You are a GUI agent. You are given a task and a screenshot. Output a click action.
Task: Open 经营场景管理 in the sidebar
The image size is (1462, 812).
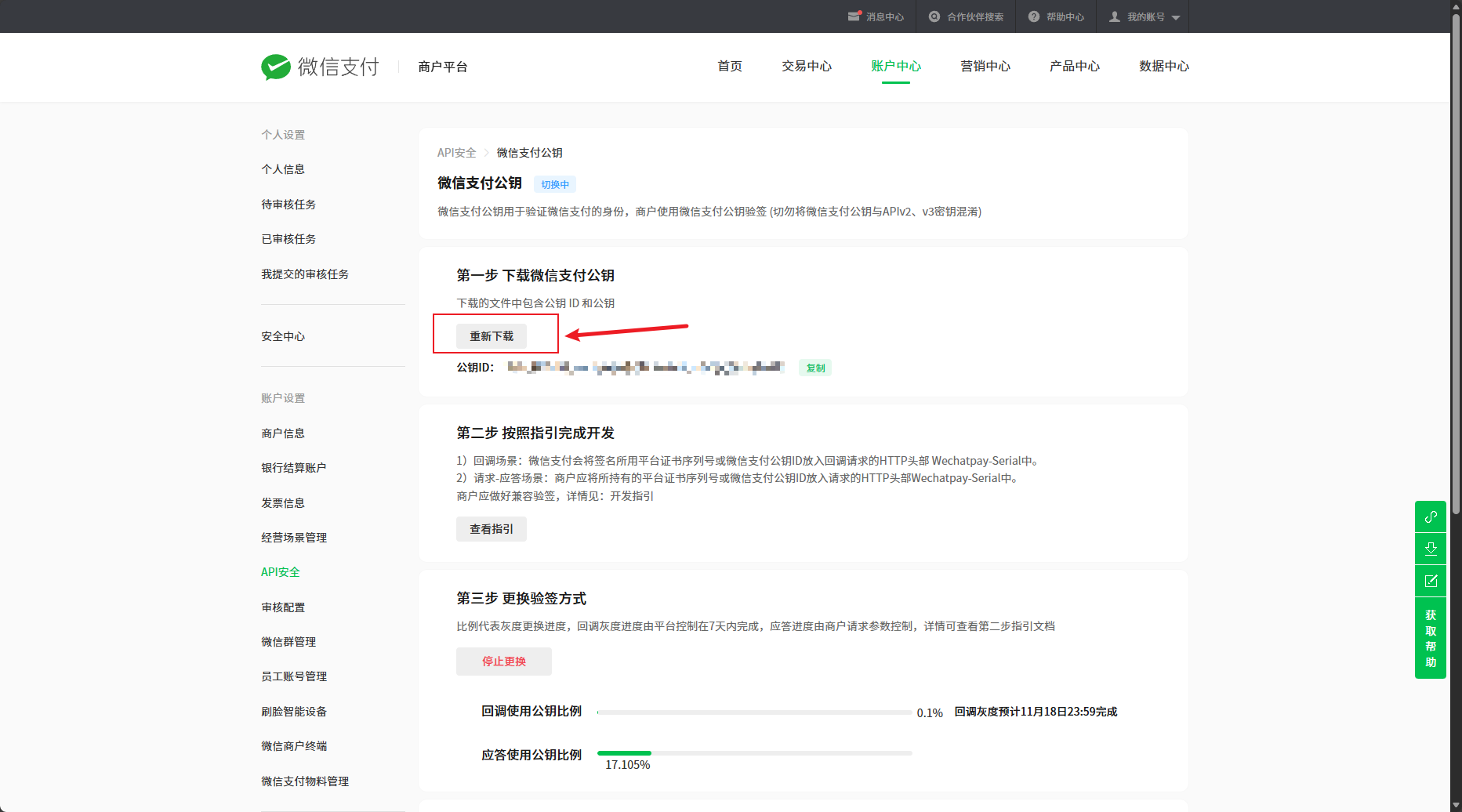pos(294,538)
